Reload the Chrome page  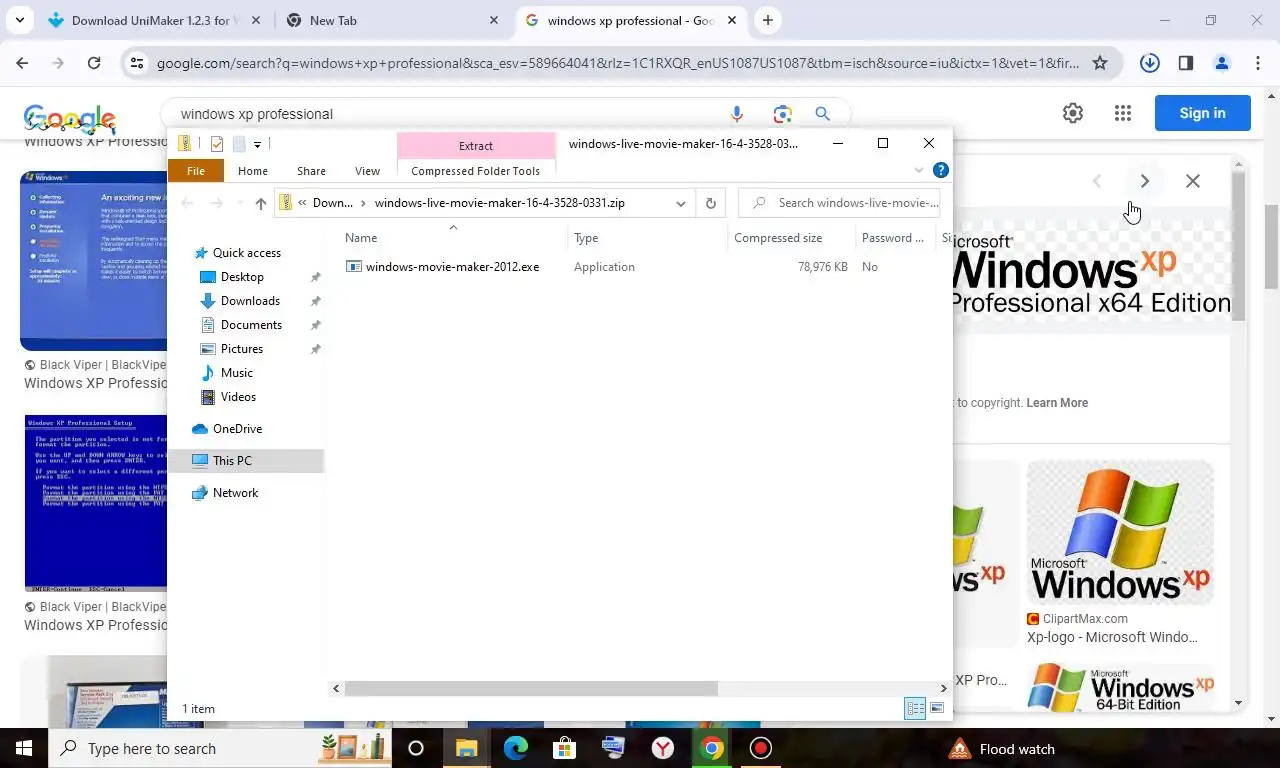pos(94,63)
